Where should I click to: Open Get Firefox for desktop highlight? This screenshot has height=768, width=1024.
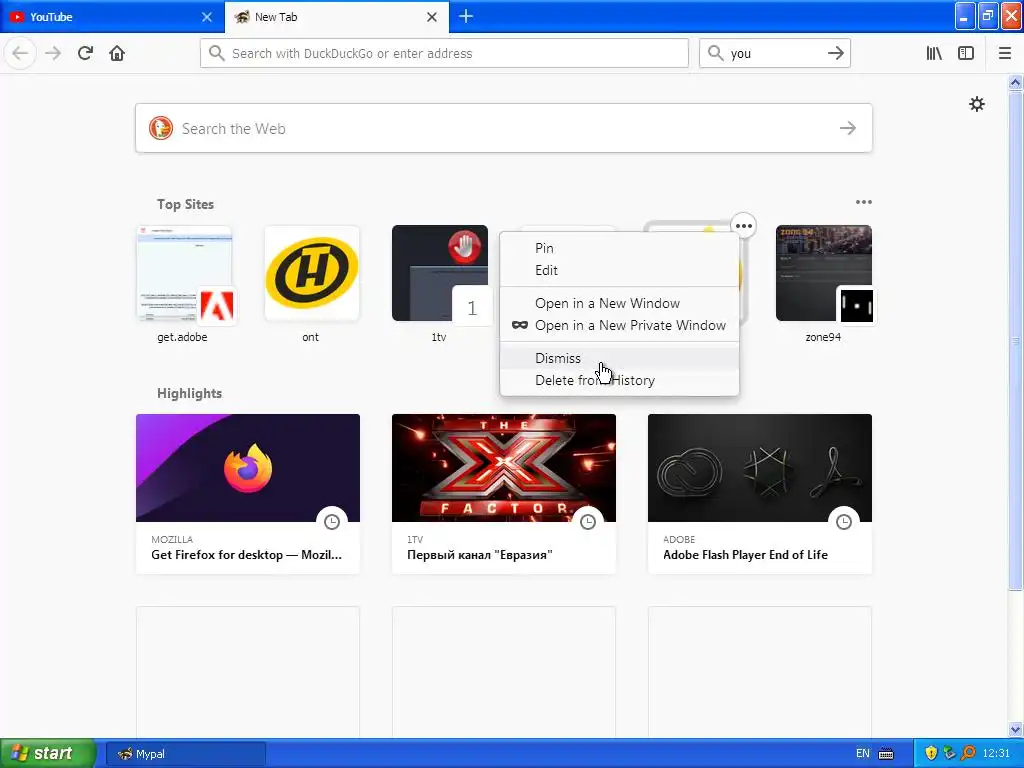(x=248, y=494)
